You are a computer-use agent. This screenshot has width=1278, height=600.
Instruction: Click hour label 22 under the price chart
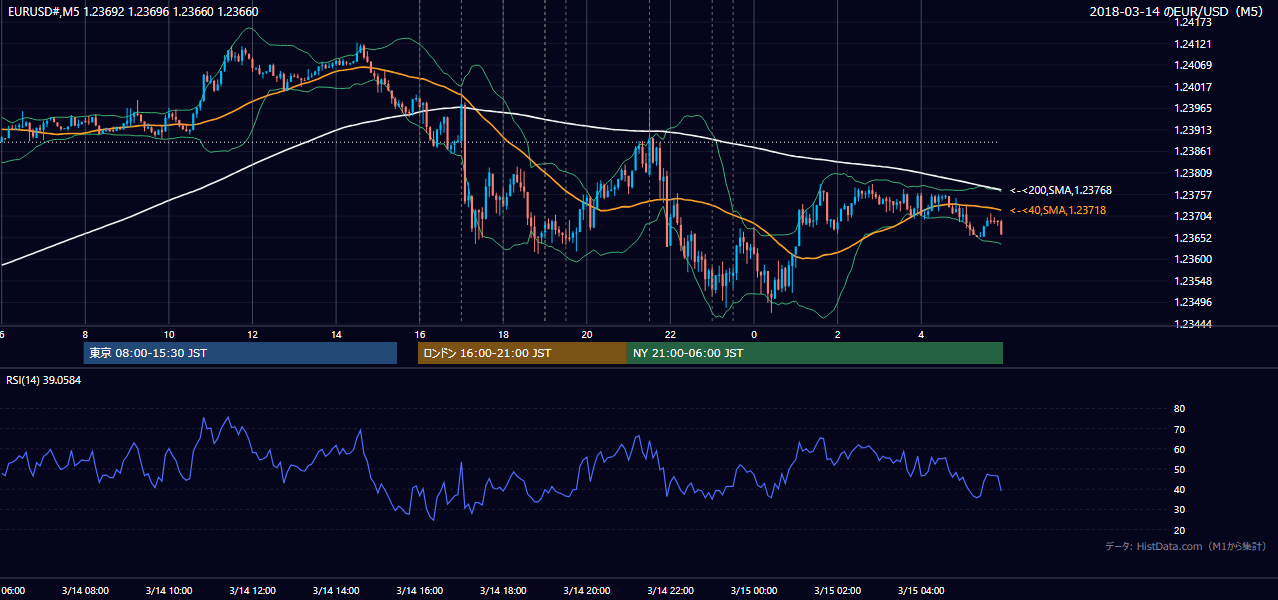click(670, 334)
